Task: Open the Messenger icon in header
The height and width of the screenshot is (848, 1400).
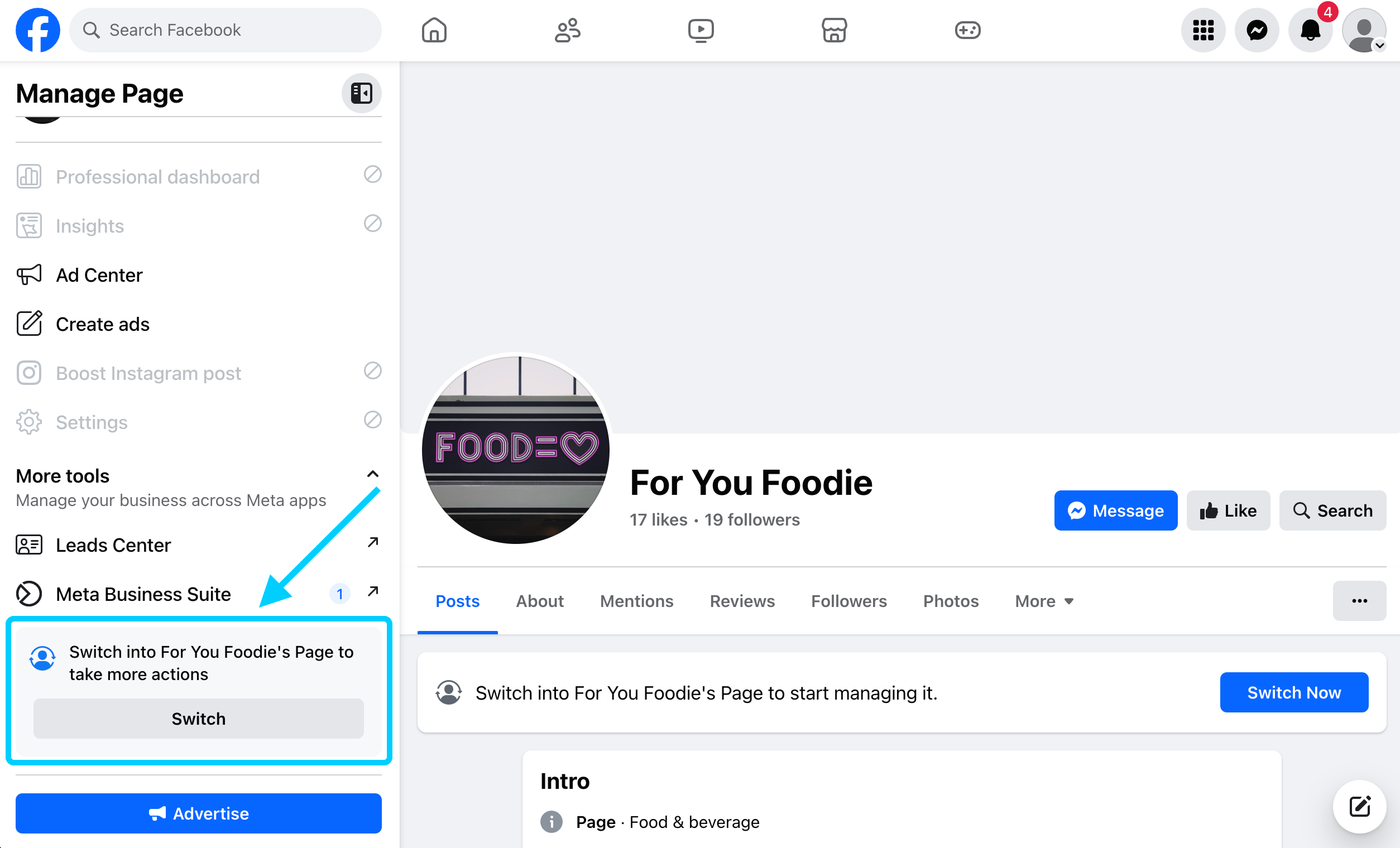Action: (x=1257, y=30)
